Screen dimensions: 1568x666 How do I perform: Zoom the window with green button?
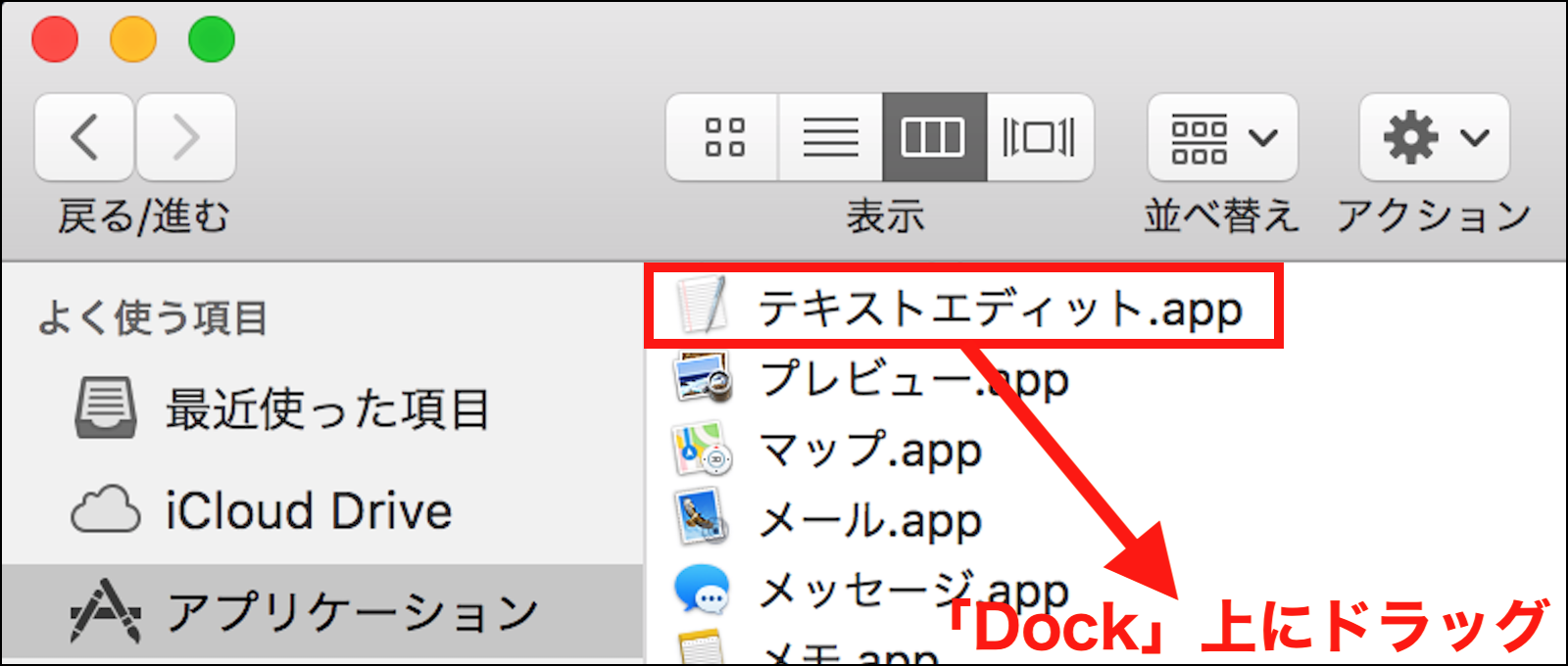pyautogui.click(x=212, y=39)
